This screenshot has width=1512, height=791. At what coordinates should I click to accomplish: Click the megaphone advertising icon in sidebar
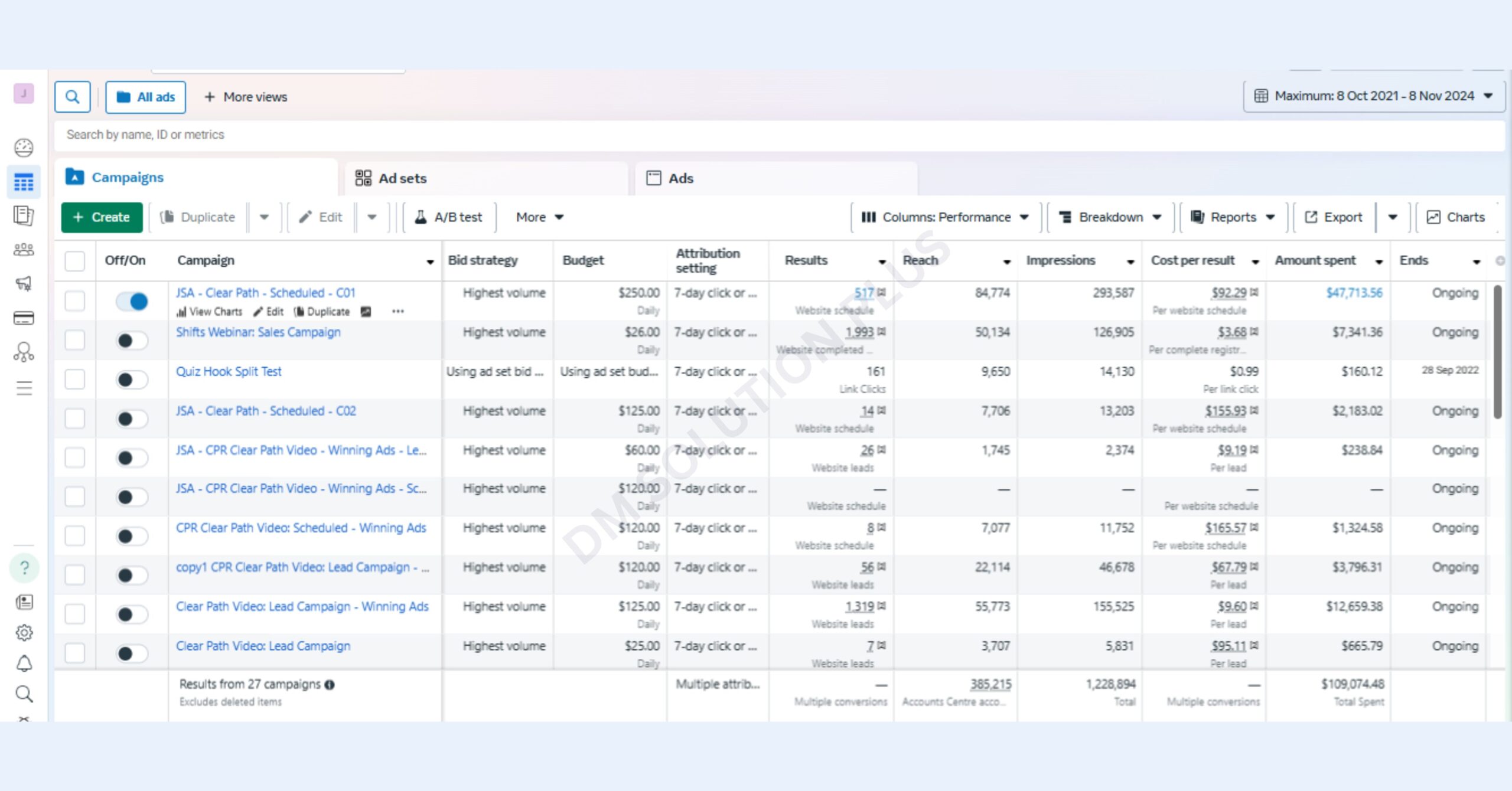coord(24,284)
